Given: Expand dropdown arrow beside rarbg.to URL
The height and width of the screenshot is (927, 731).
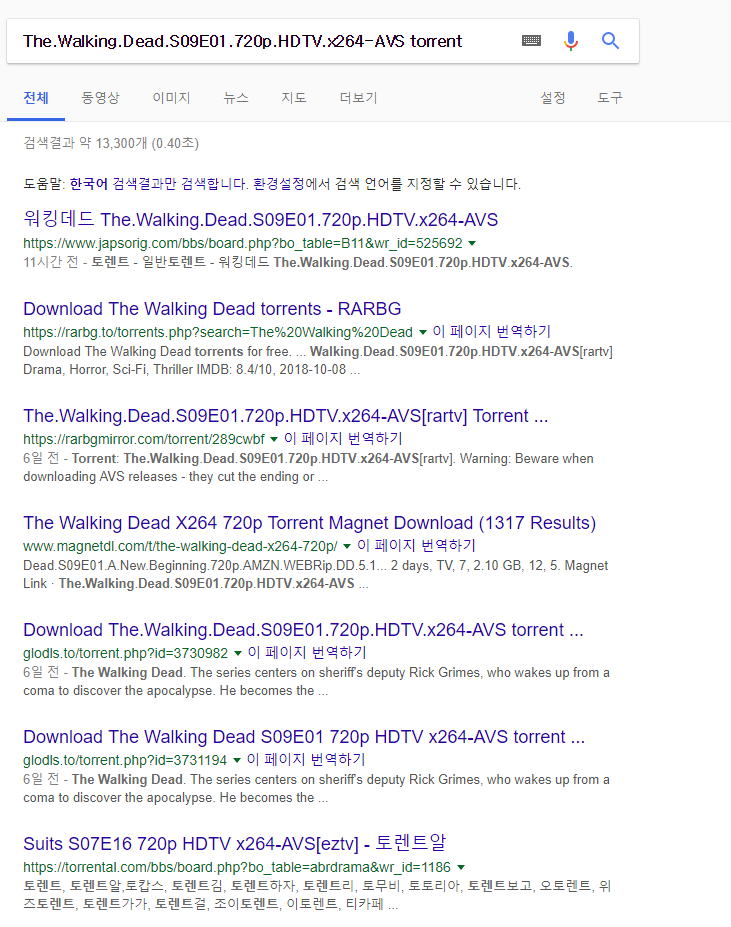Looking at the screenshot, I should (422, 332).
